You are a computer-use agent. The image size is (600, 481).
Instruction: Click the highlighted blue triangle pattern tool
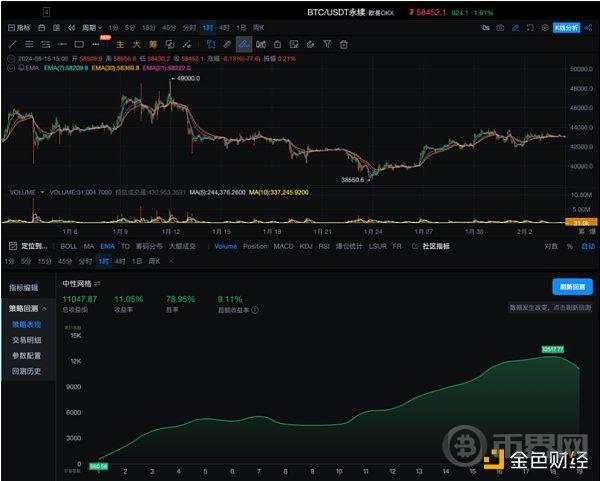point(244,44)
